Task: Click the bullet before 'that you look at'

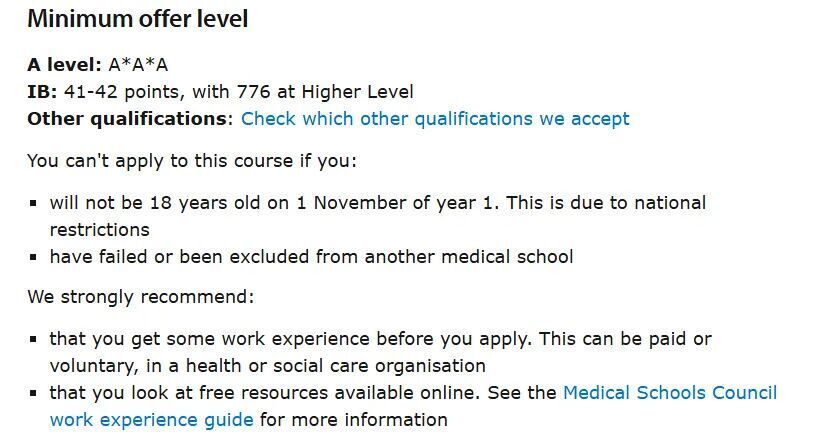Action: click(34, 394)
